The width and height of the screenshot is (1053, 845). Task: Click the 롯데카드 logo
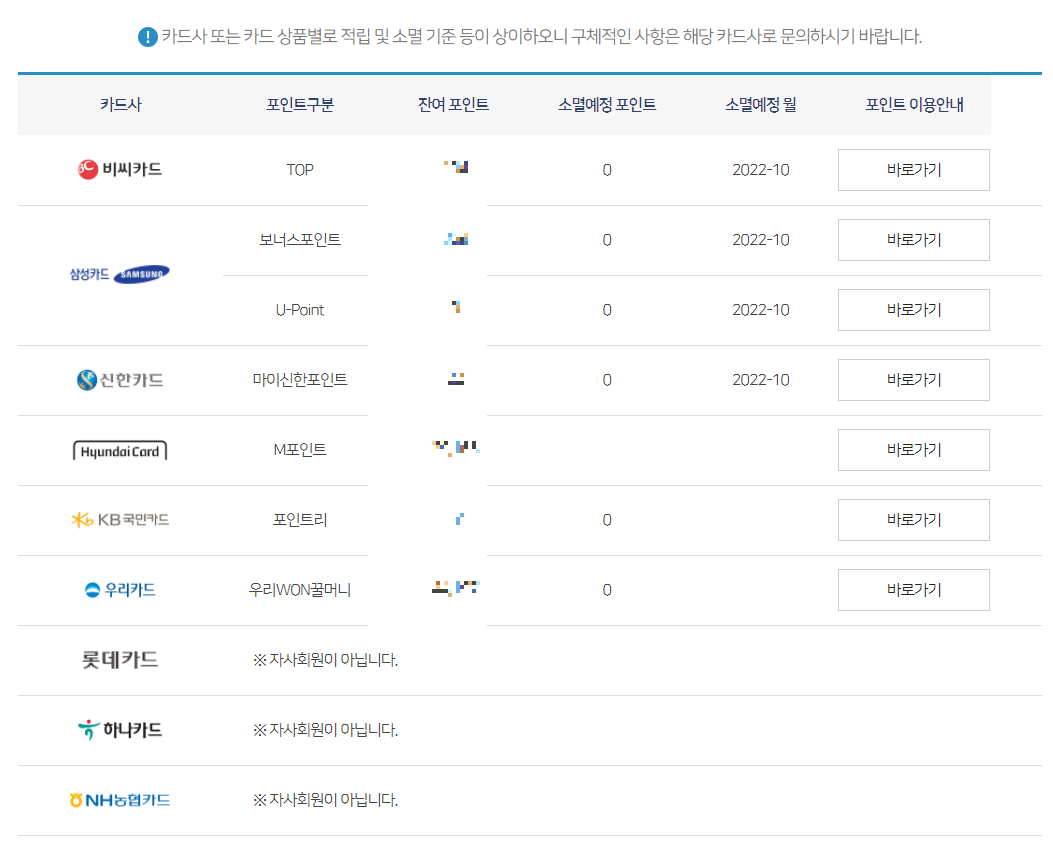click(x=120, y=660)
